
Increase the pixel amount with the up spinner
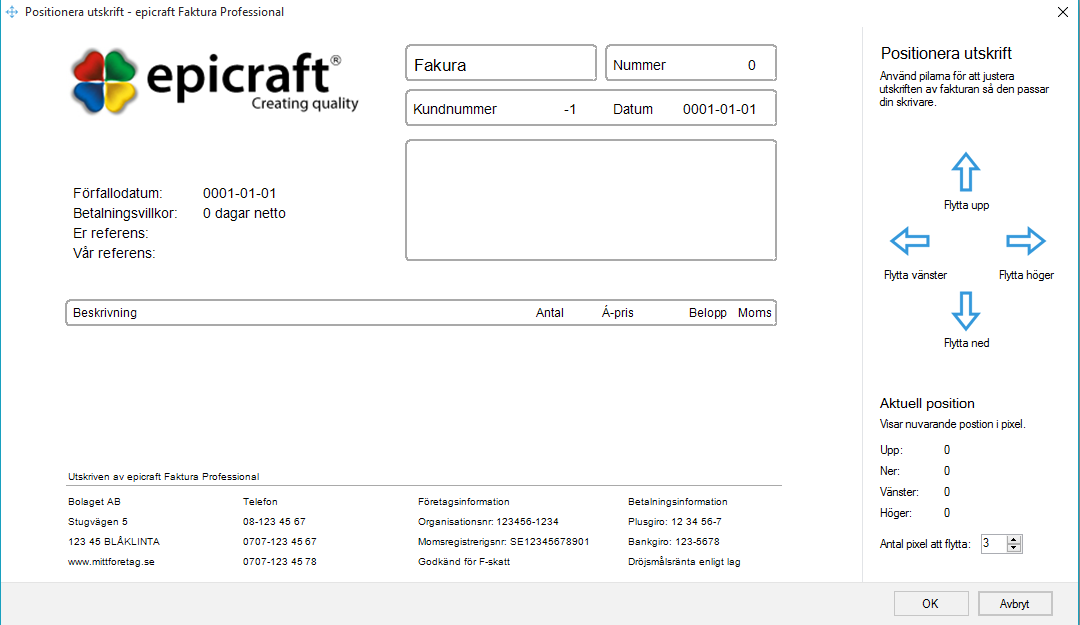(1014, 540)
